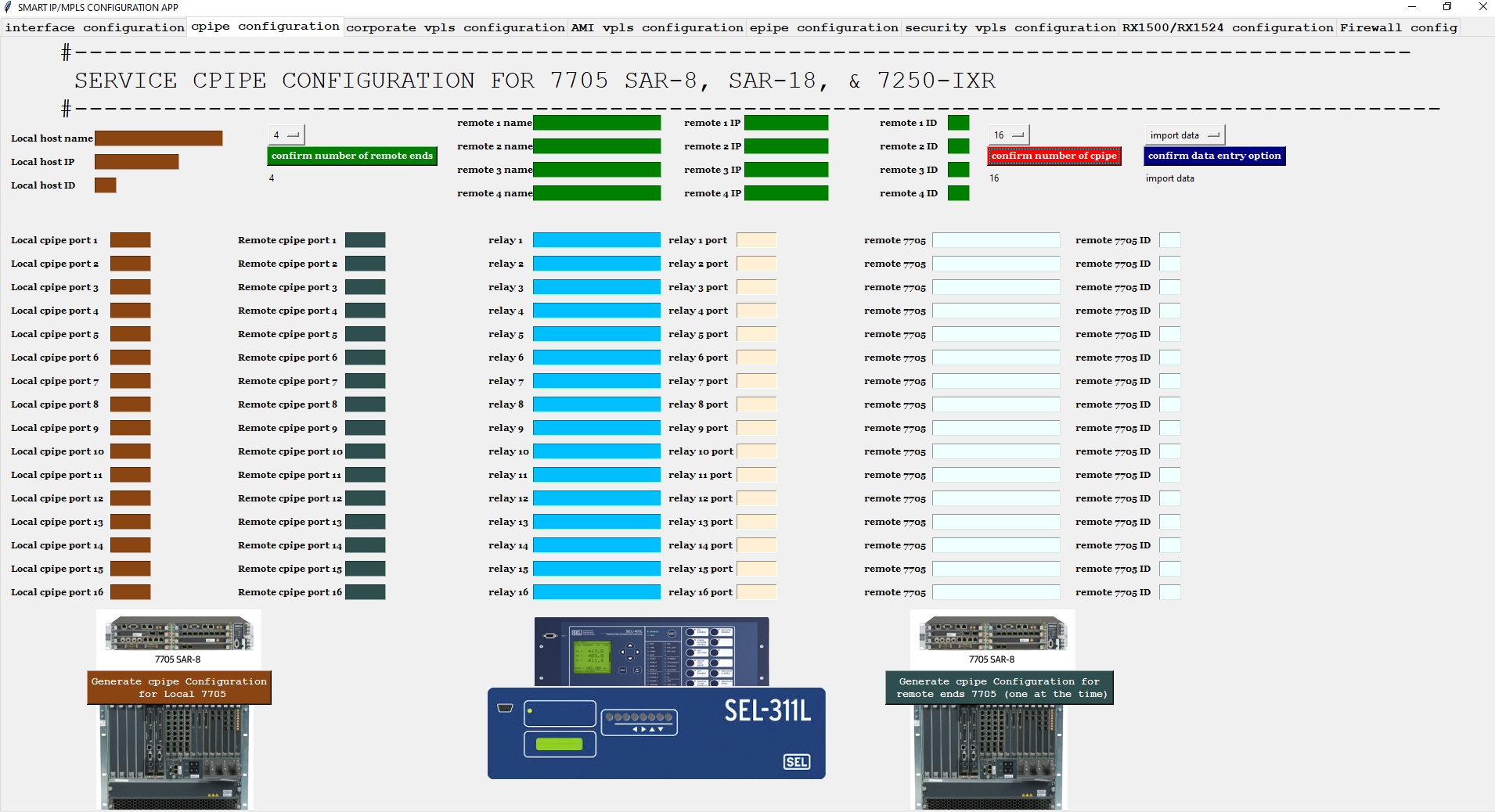The image size is (1495, 812).
Task: Click the app feather icon in title bar
Action: pyautogui.click(x=8, y=7)
